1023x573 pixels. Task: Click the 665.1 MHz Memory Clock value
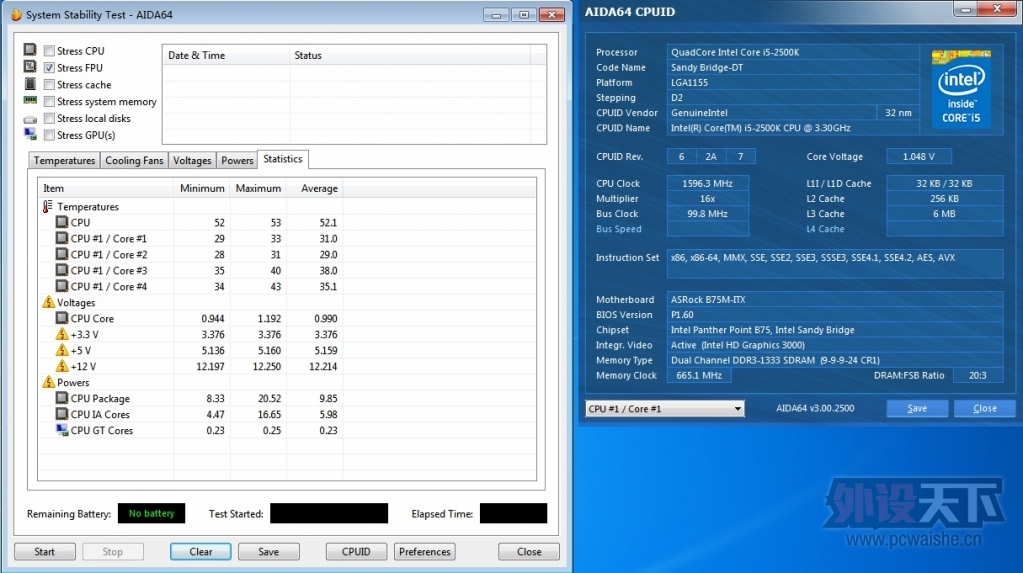(x=699, y=375)
